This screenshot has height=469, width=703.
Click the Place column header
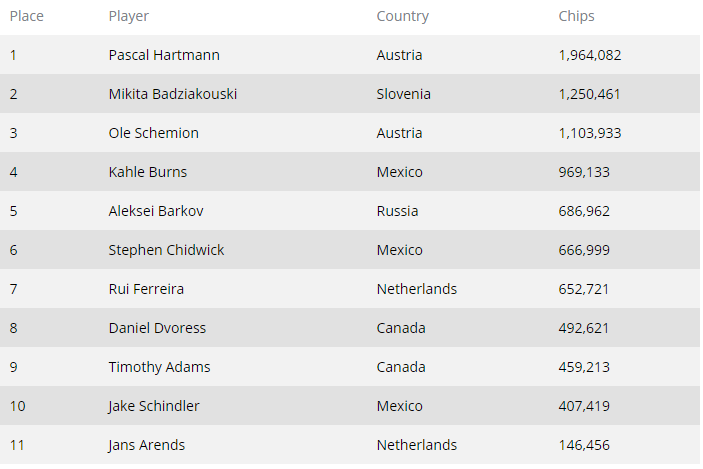(x=26, y=16)
